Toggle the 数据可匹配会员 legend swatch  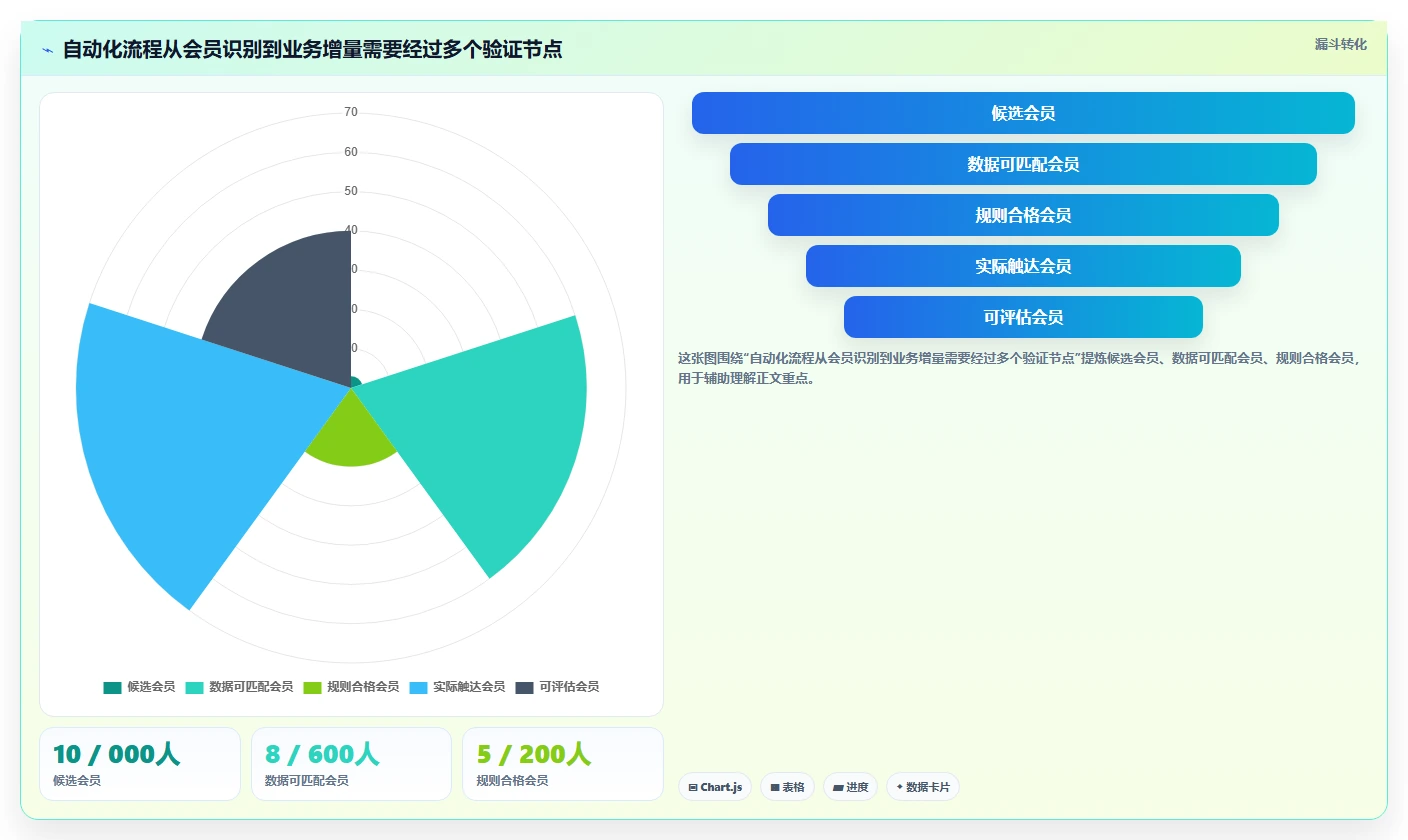pyautogui.click(x=194, y=687)
